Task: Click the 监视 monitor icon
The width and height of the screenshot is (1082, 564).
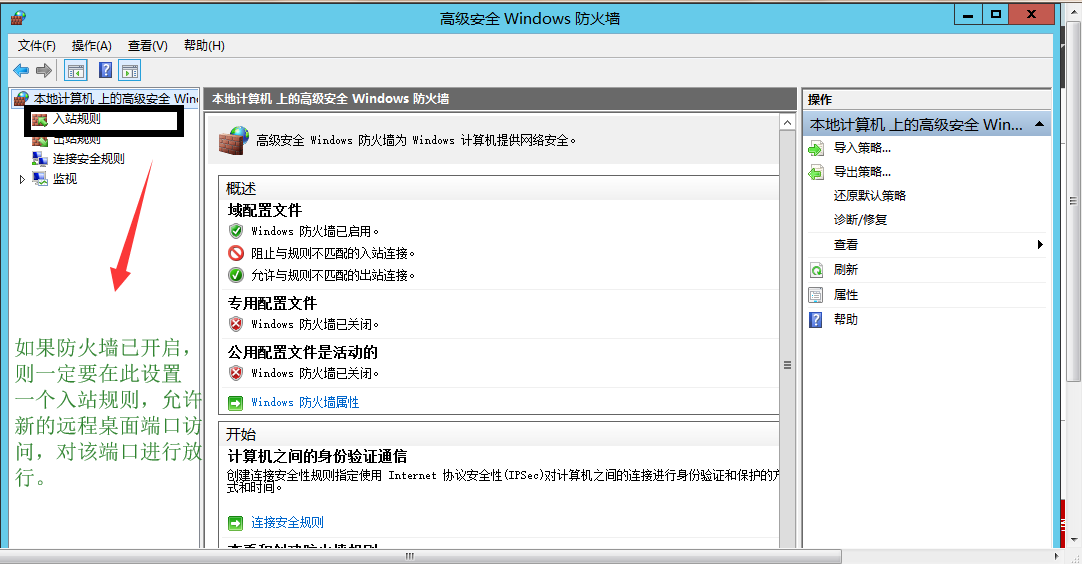Action: coord(40,179)
